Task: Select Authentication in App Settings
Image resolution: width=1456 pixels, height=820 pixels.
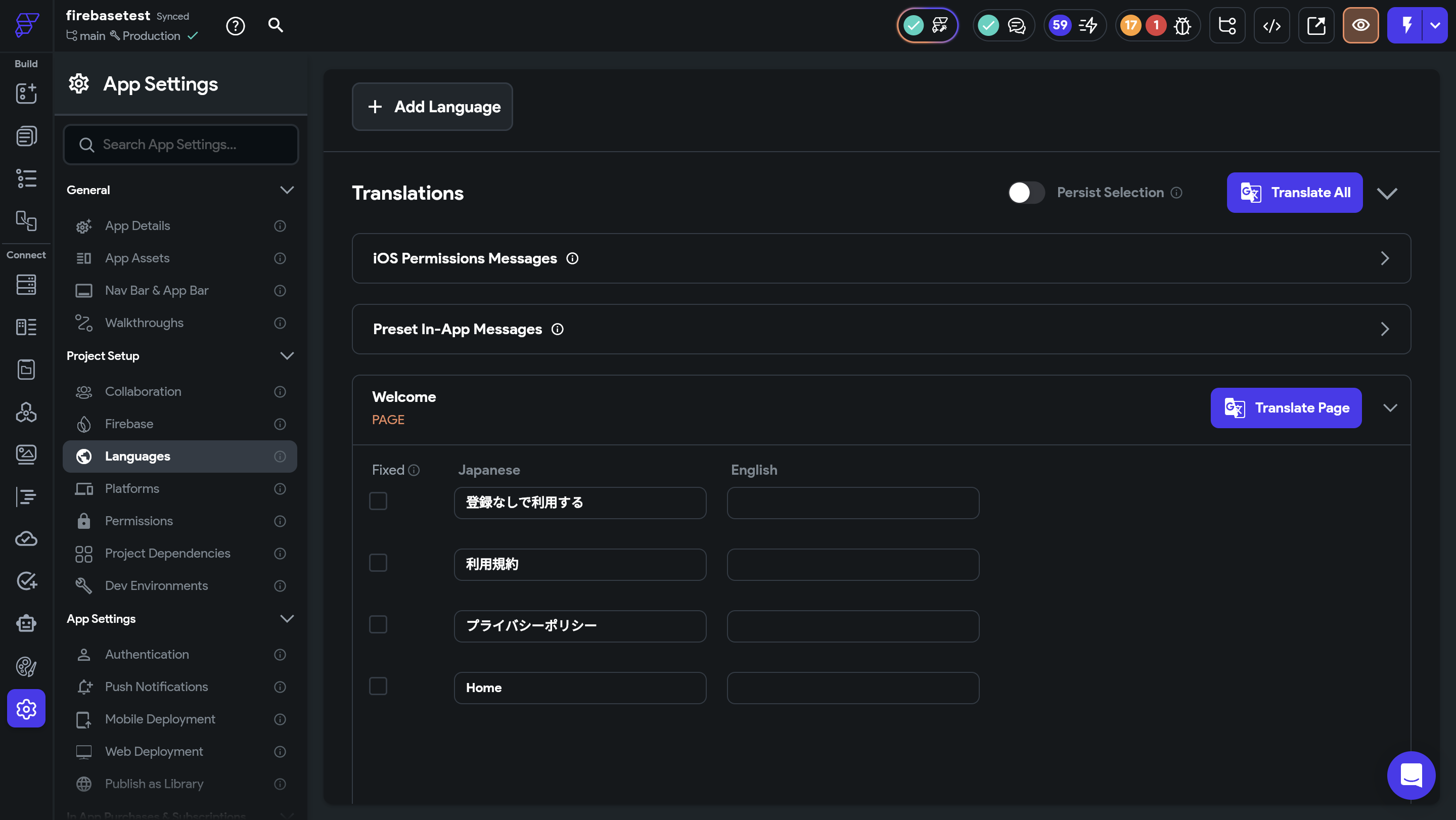Action: click(147, 654)
